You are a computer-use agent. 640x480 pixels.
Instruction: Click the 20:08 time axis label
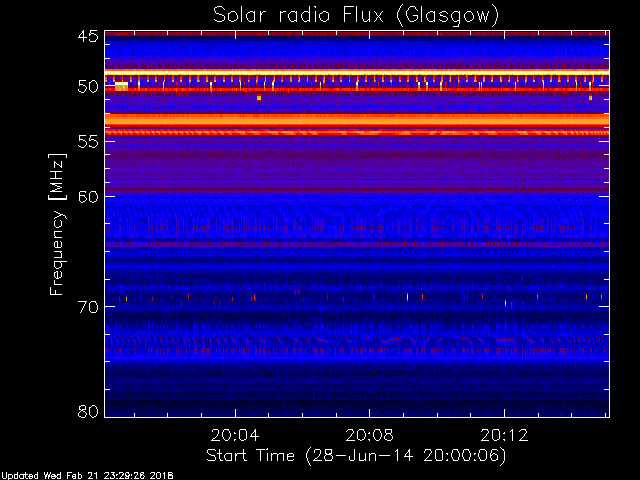tap(370, 436)
